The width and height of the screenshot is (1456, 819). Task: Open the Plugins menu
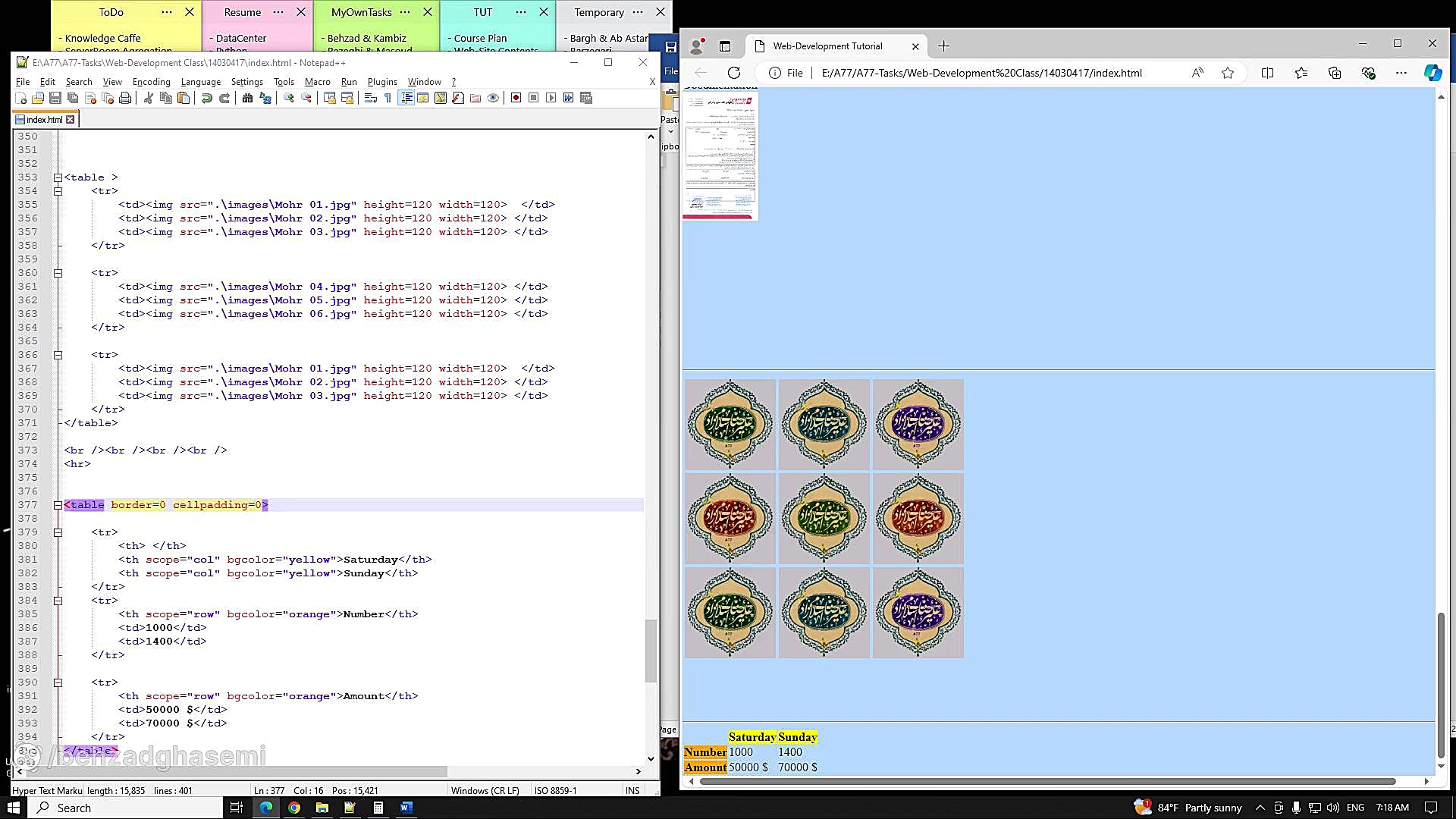tap(382, 82)
